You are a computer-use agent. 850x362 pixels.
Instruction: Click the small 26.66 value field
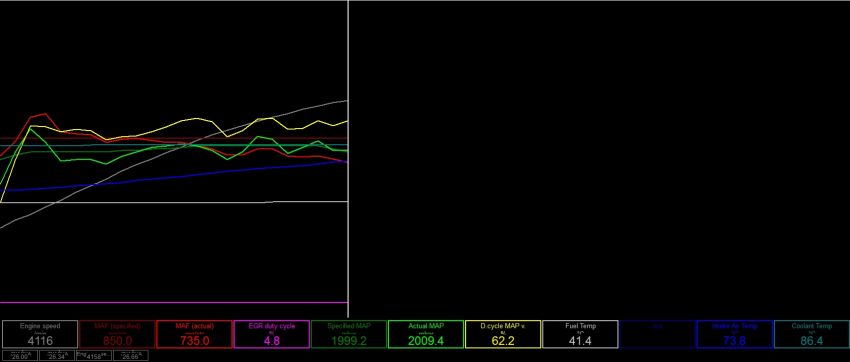[x=131, y=355]
